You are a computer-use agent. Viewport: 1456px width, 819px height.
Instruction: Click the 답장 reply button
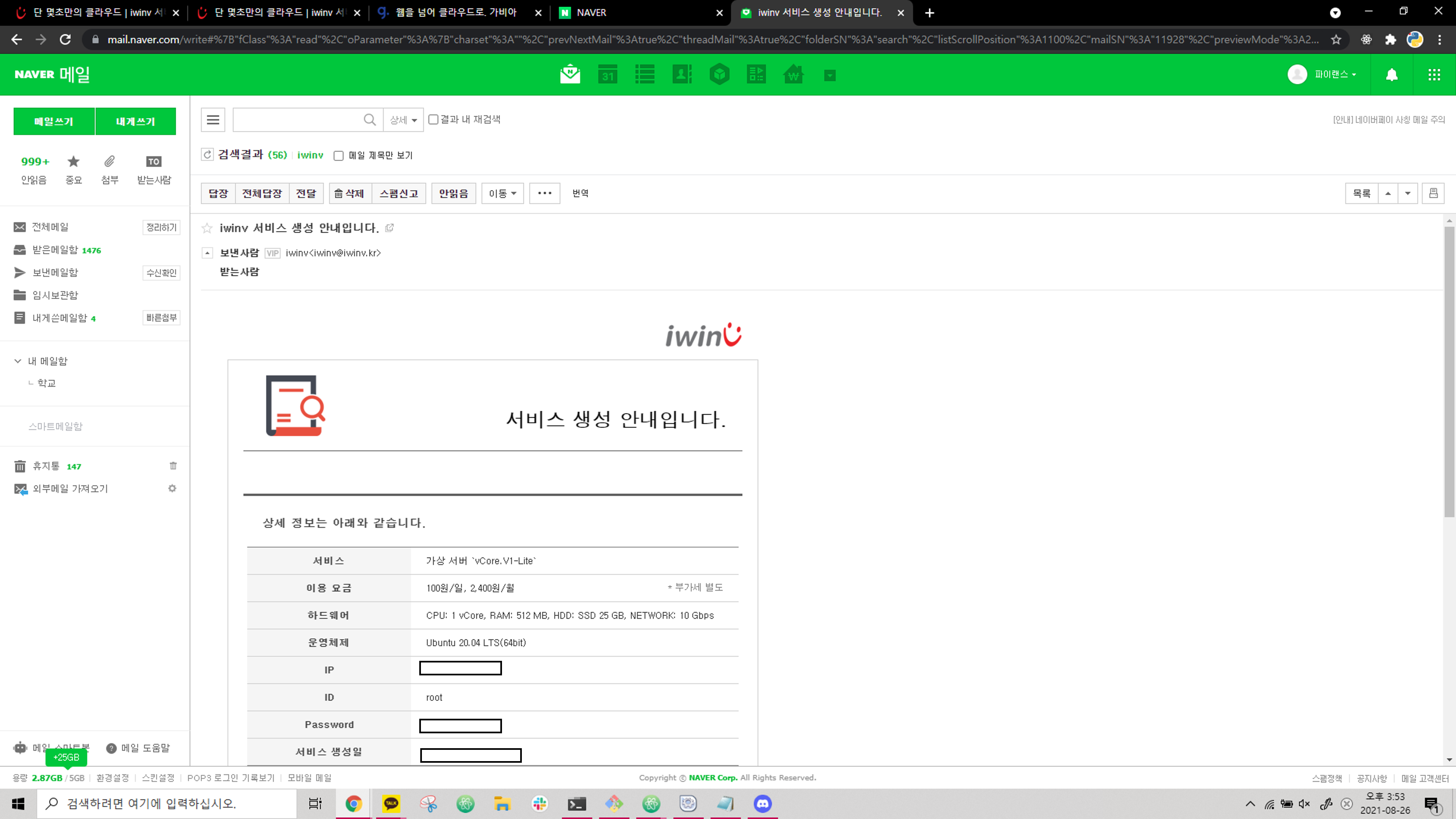pyautogui.click(x=218, y=193)
